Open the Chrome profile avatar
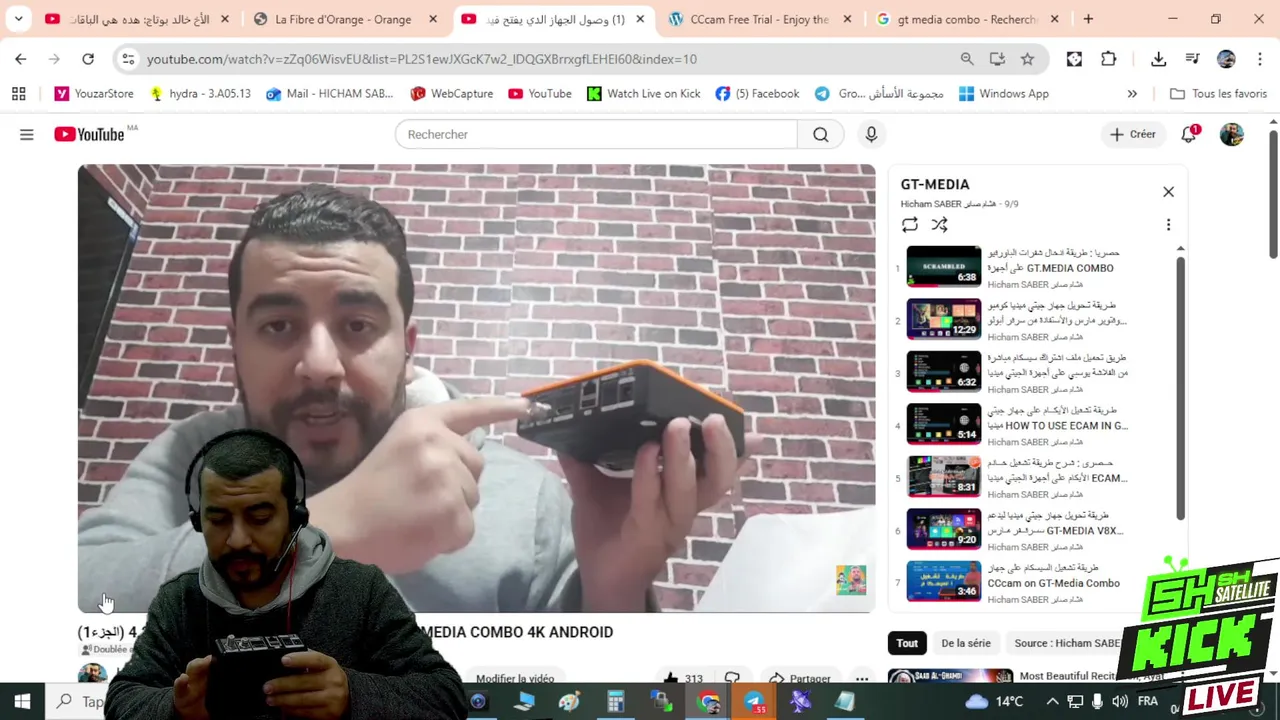This screenshot has width=1280, height=720. [1226, 59]
